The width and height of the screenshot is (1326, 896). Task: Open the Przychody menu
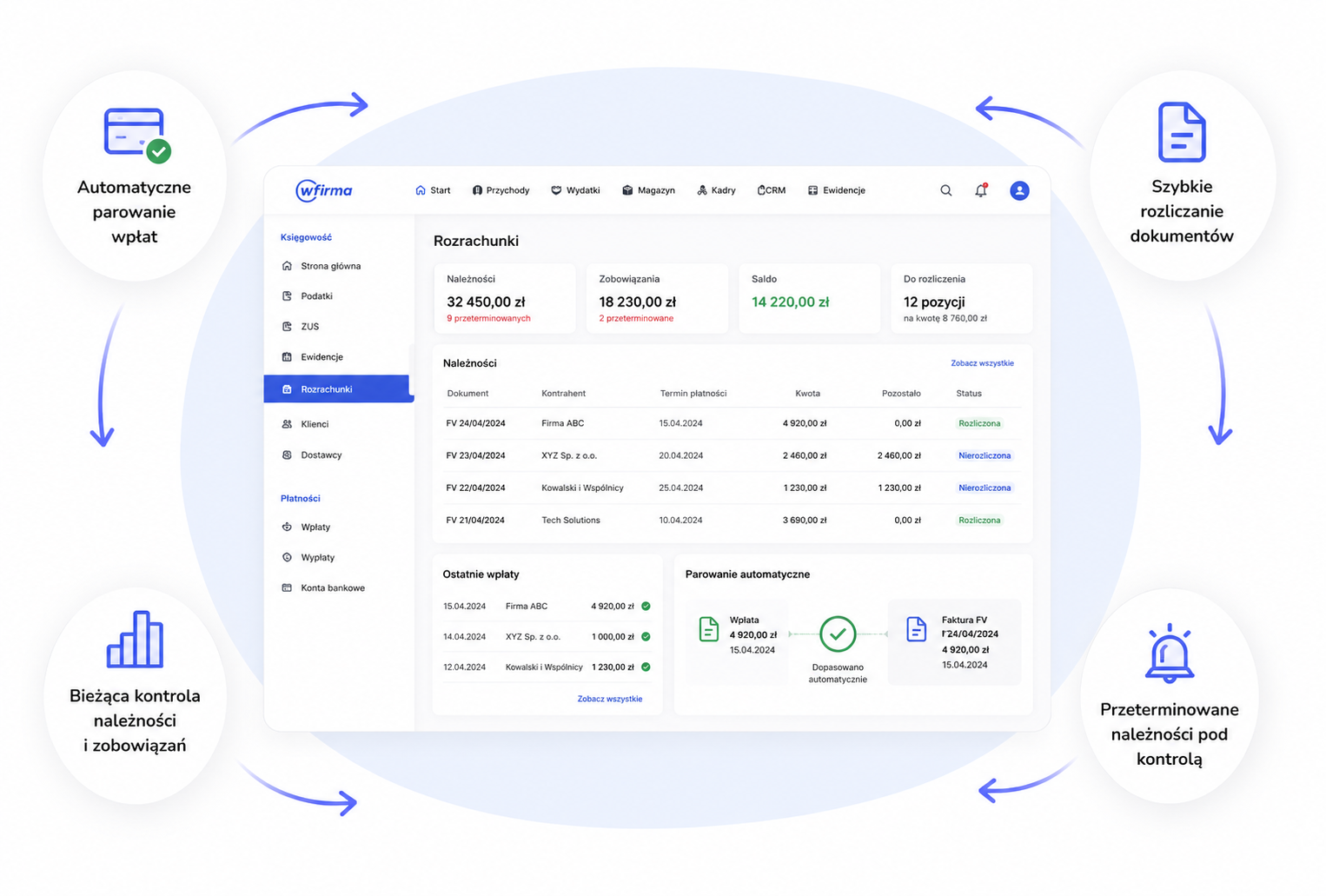[x=501, y=190]
